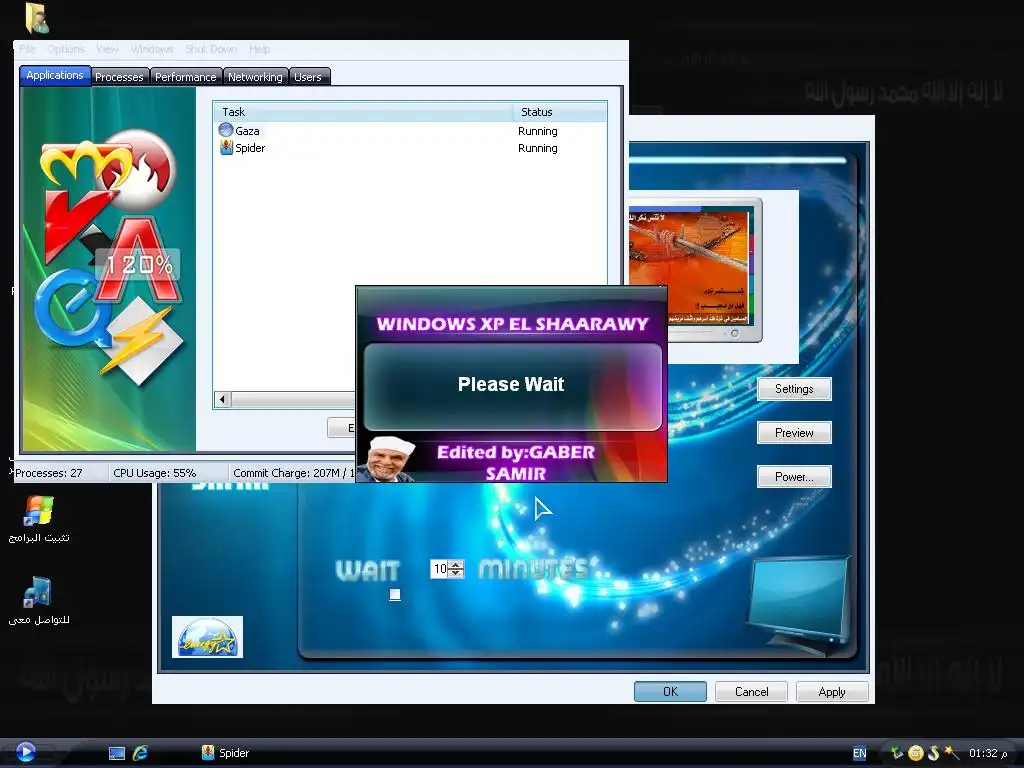Click Please Wait panel

pos(513,387)
